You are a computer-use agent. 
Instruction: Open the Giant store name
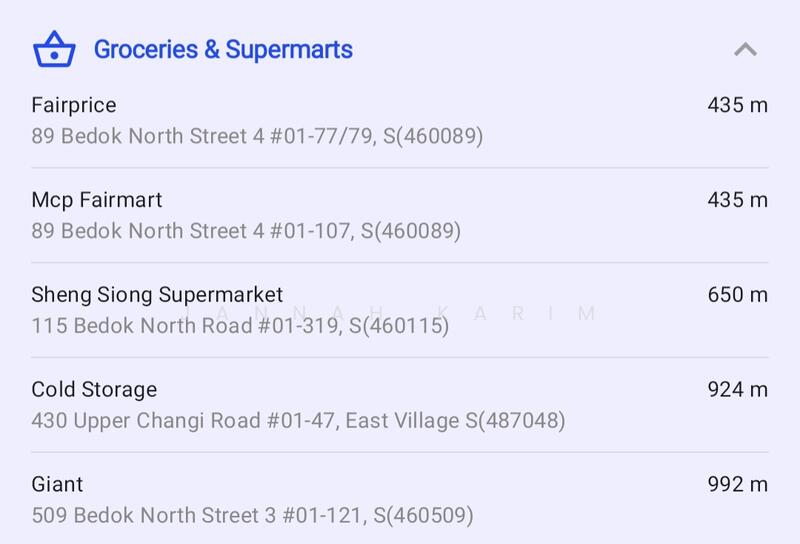coord(57,484)
